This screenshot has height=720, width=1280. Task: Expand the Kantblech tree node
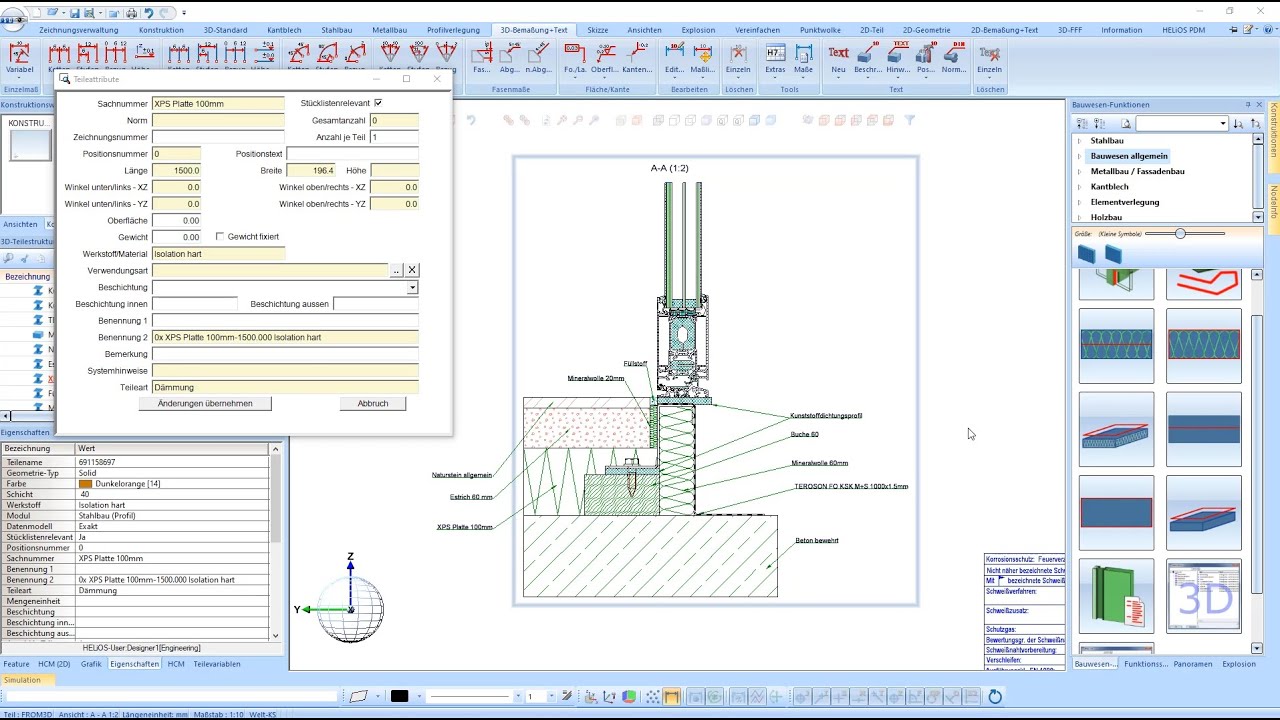click(1079, 187)
